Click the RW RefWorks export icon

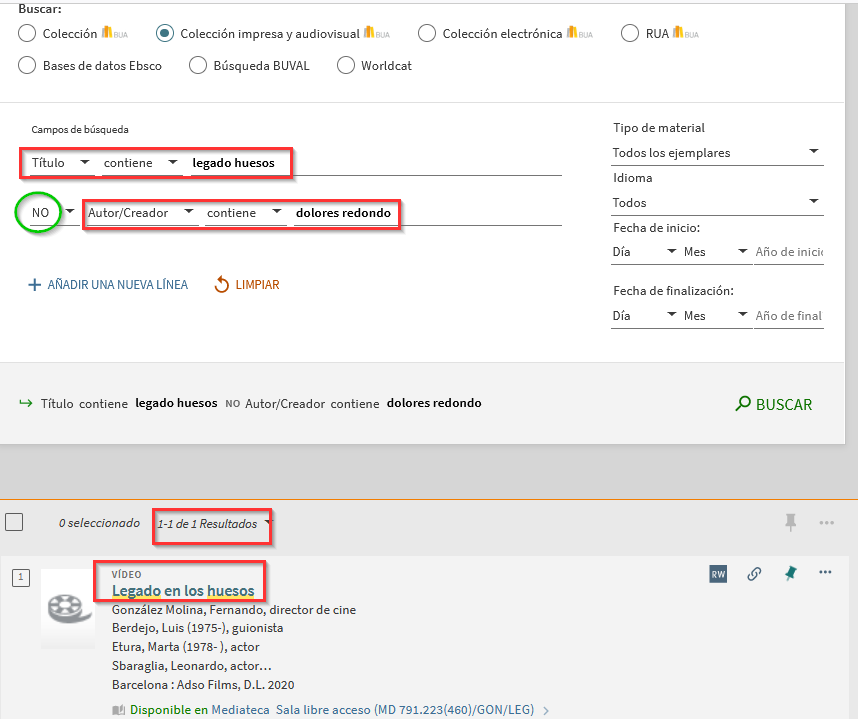718,574
